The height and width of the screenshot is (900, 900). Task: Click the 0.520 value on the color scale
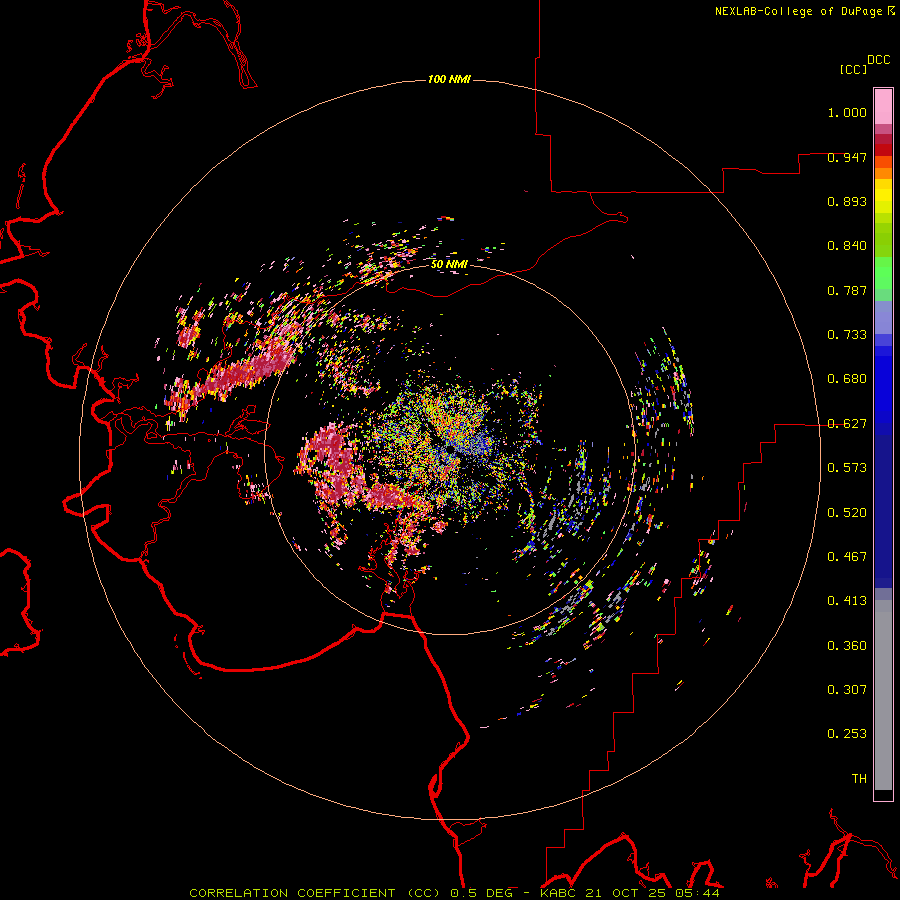tap(847, 513)
